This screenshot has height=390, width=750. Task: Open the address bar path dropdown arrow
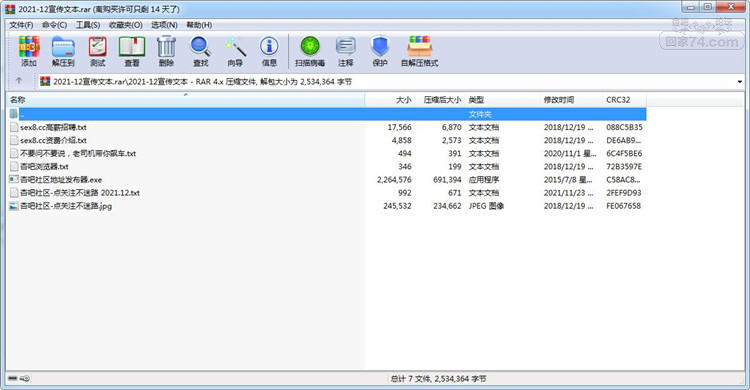(x=739, y=81)
